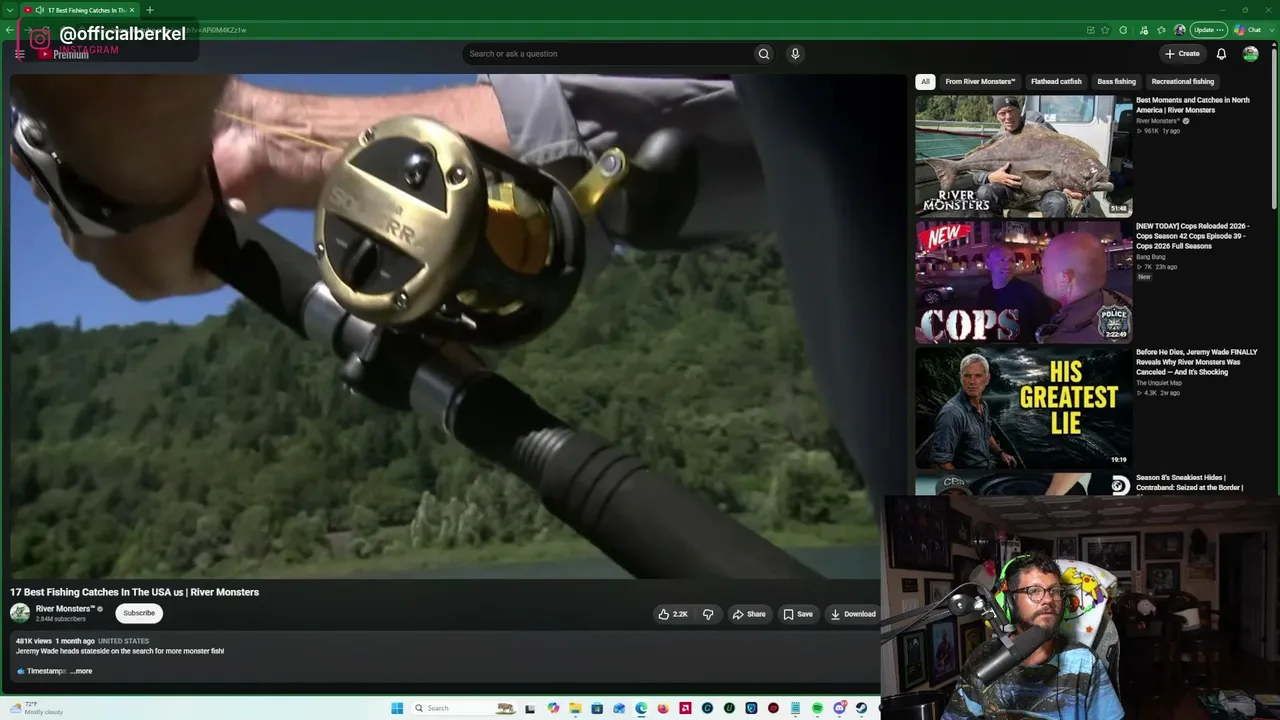Activate voice search microphone
The image size is (1280, 720).
pyautogui.click(x=795, y=54)
